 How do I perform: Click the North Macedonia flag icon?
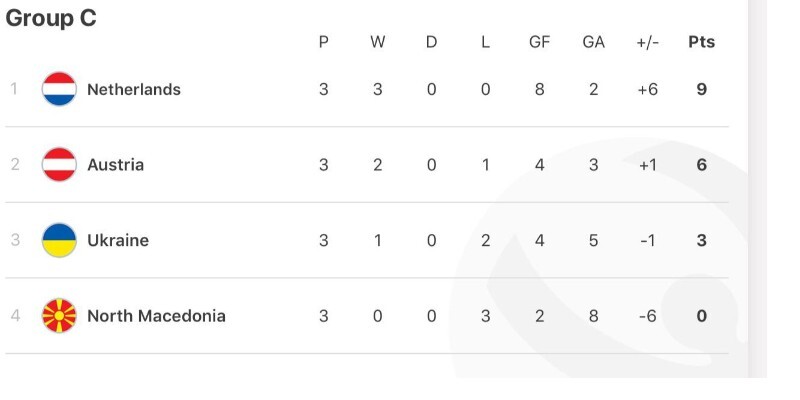tap(59, 316)
